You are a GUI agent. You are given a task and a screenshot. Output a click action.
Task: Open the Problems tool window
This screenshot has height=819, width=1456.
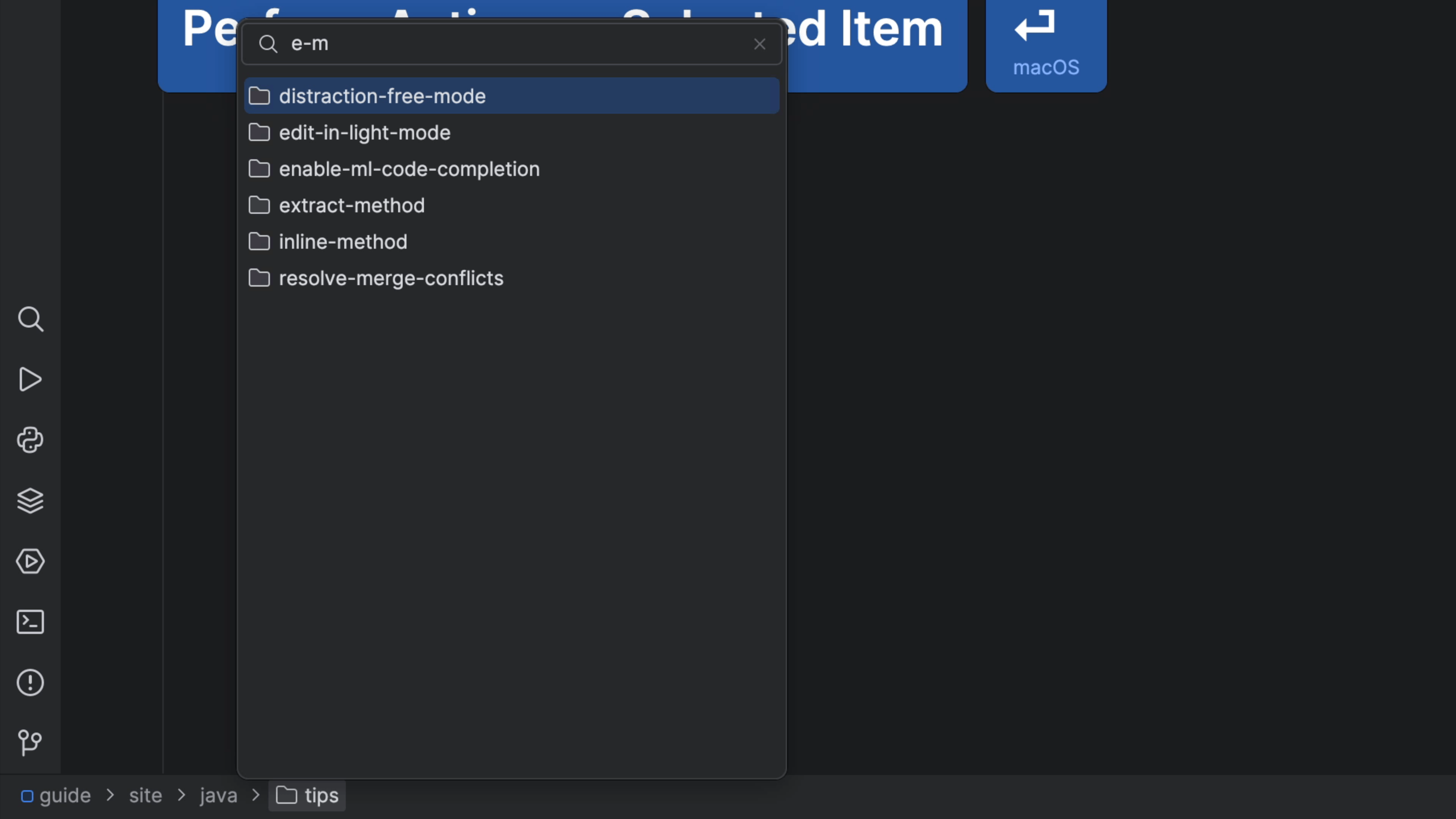click(x=30, y=682)
